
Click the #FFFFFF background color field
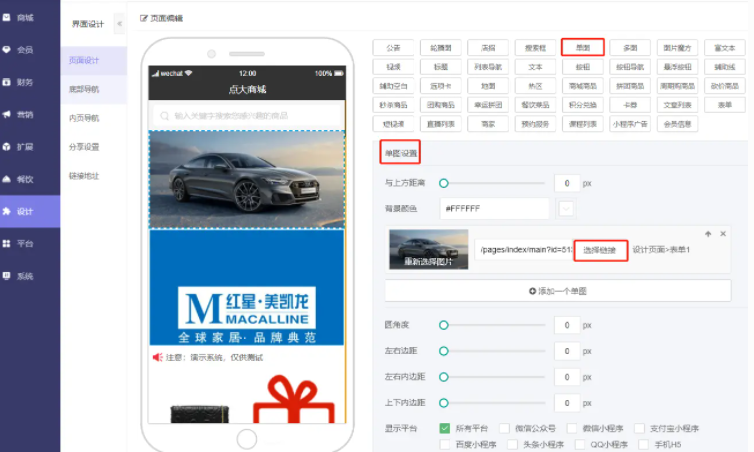tap(494, 209)
